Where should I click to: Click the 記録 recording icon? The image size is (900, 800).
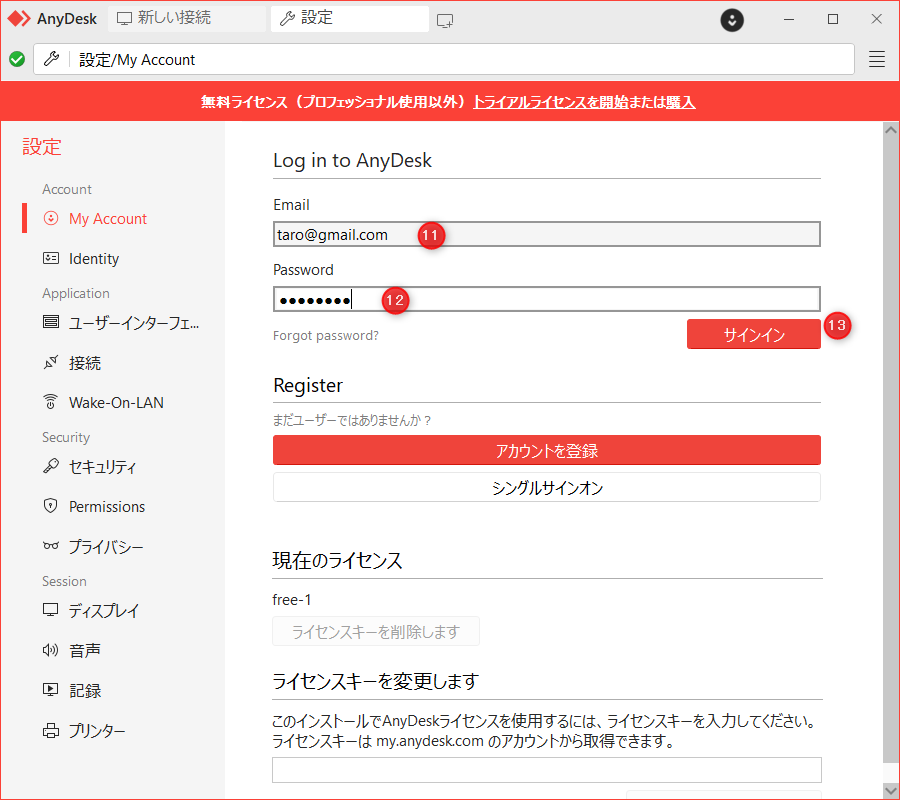tap(51, 689)
